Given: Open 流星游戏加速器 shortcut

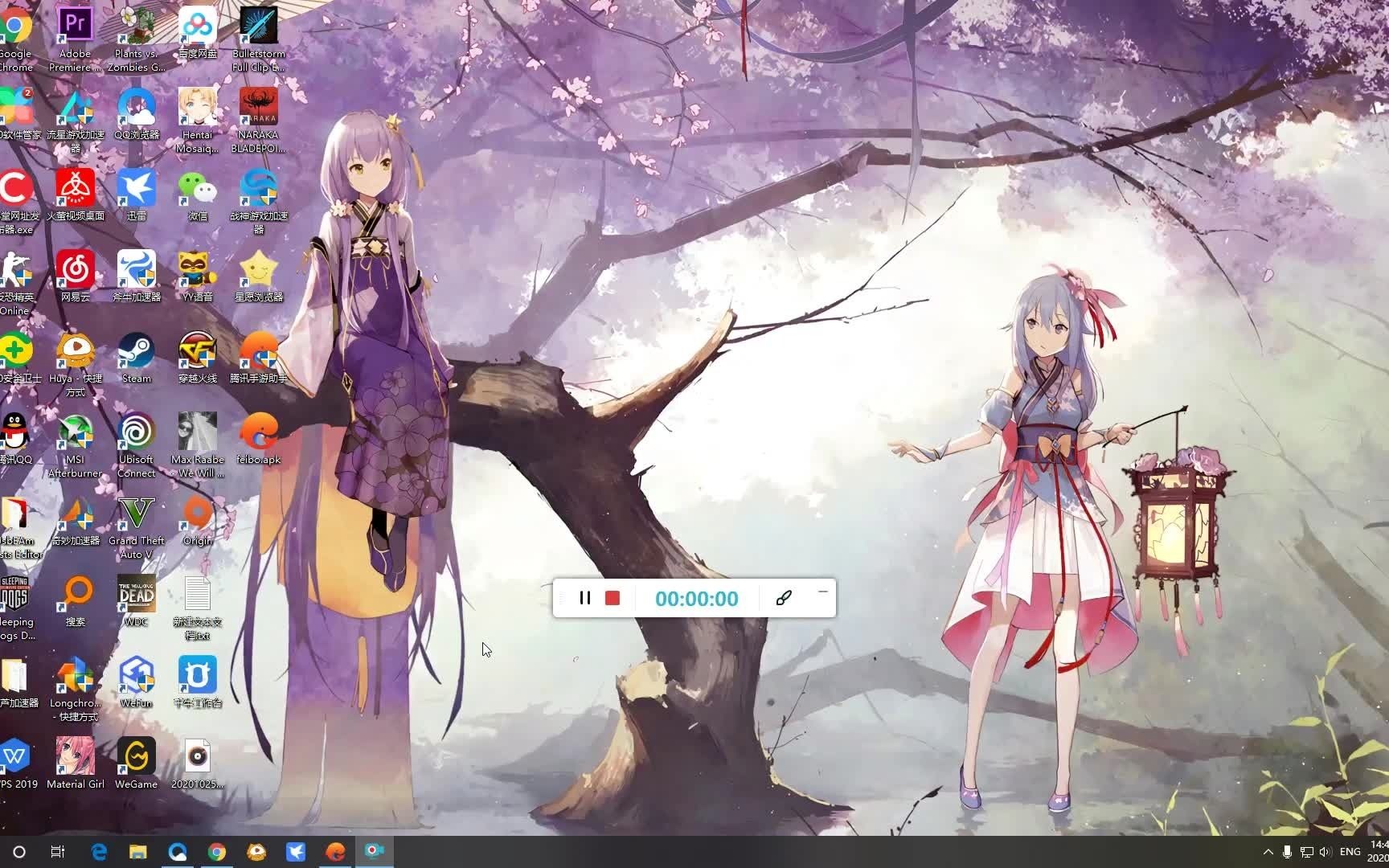Looking at the screenshot, I should 76,119.
